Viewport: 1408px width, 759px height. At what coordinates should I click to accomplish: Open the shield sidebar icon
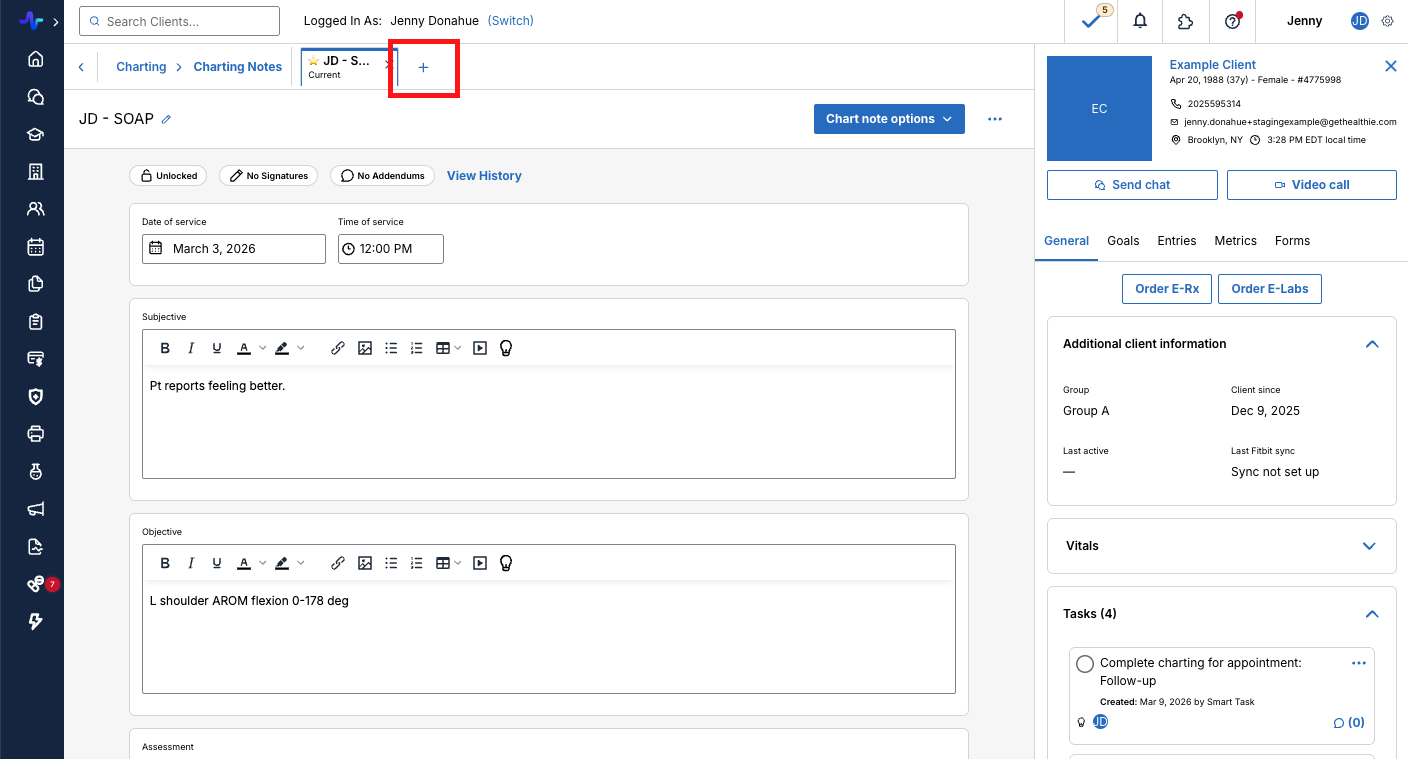(x=36, y=397)
